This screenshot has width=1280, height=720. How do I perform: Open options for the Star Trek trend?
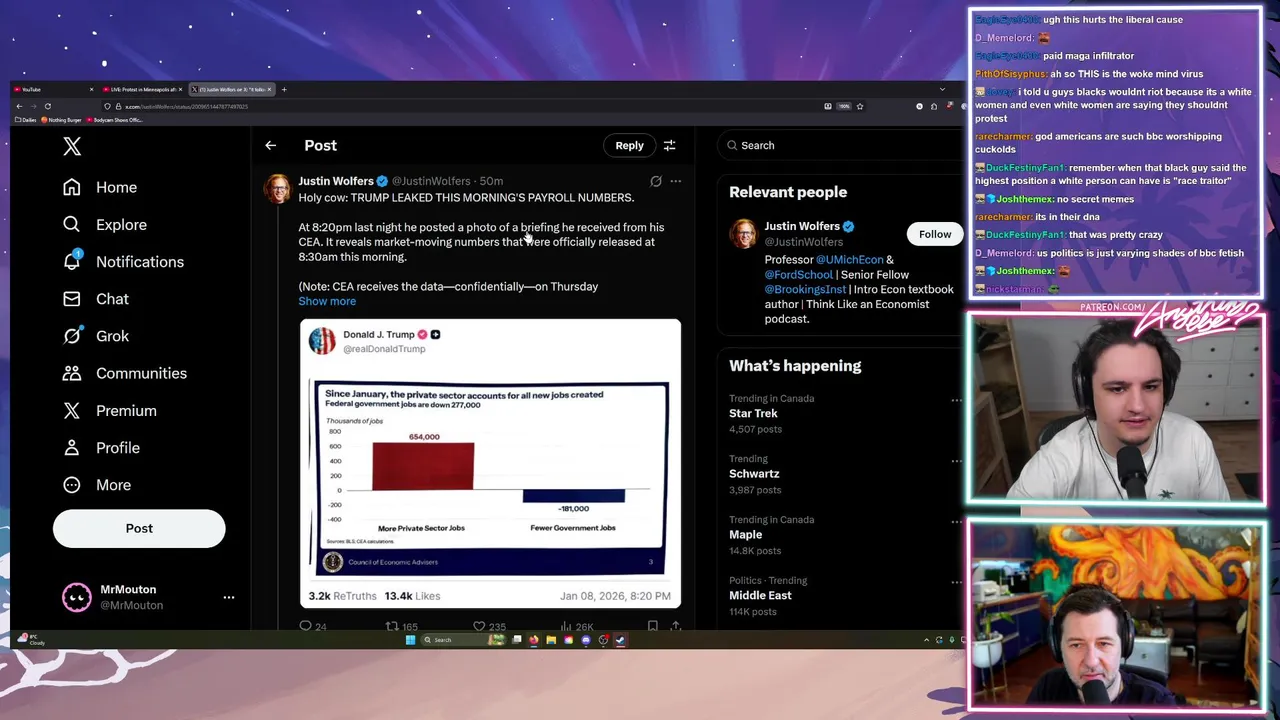click(x=956, y=400)
